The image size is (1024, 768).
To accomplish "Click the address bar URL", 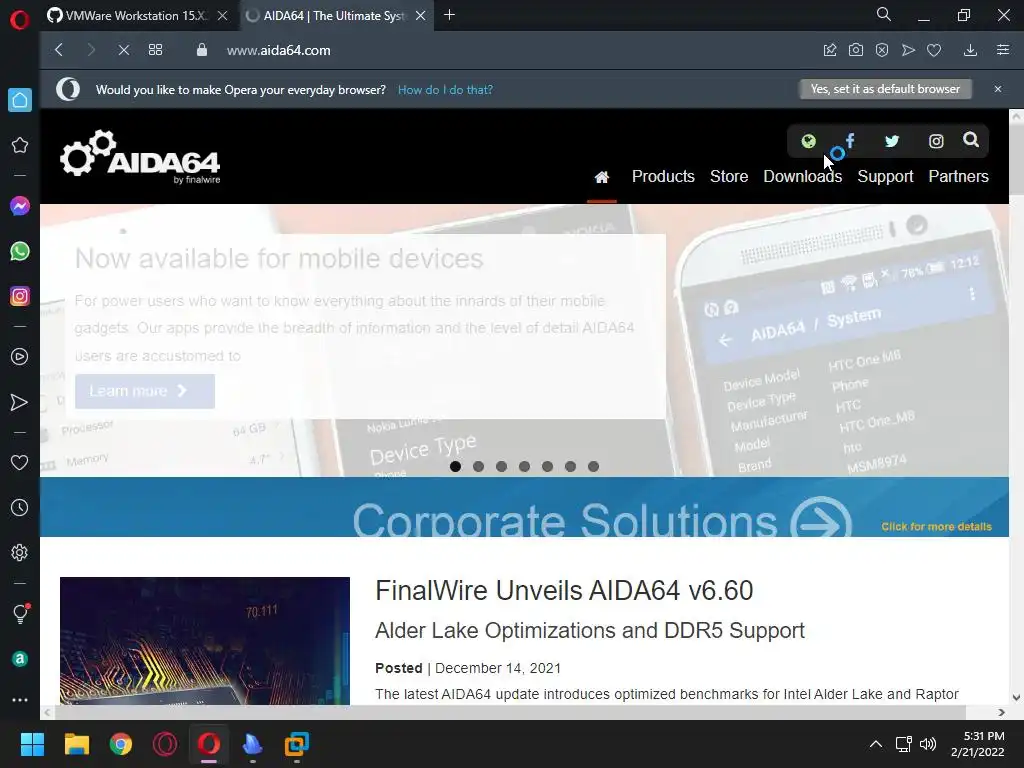I will pyautogui.click(x=279, y=50).
